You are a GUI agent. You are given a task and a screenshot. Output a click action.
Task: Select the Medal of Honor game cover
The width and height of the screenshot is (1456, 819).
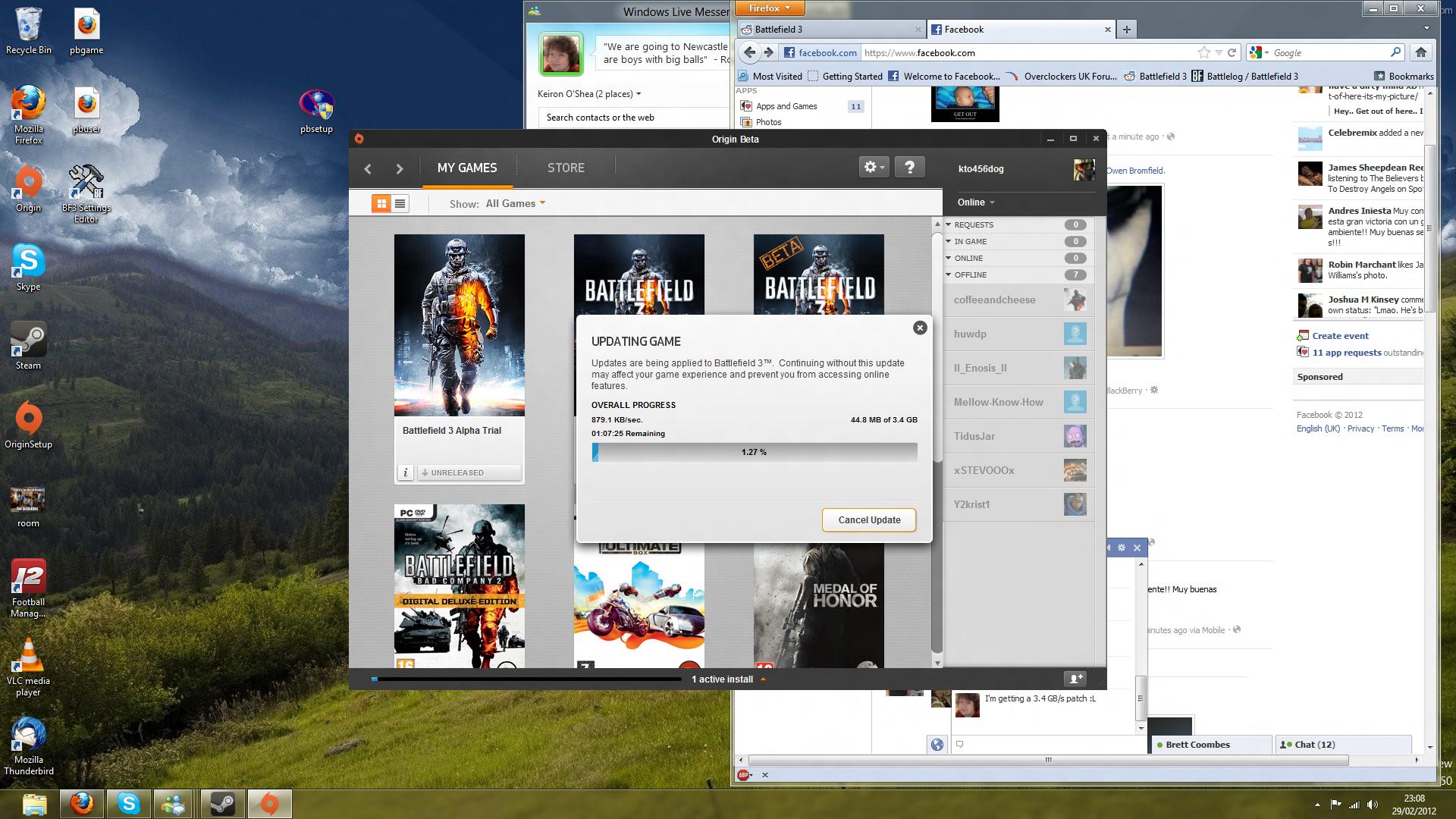point(818,605)
